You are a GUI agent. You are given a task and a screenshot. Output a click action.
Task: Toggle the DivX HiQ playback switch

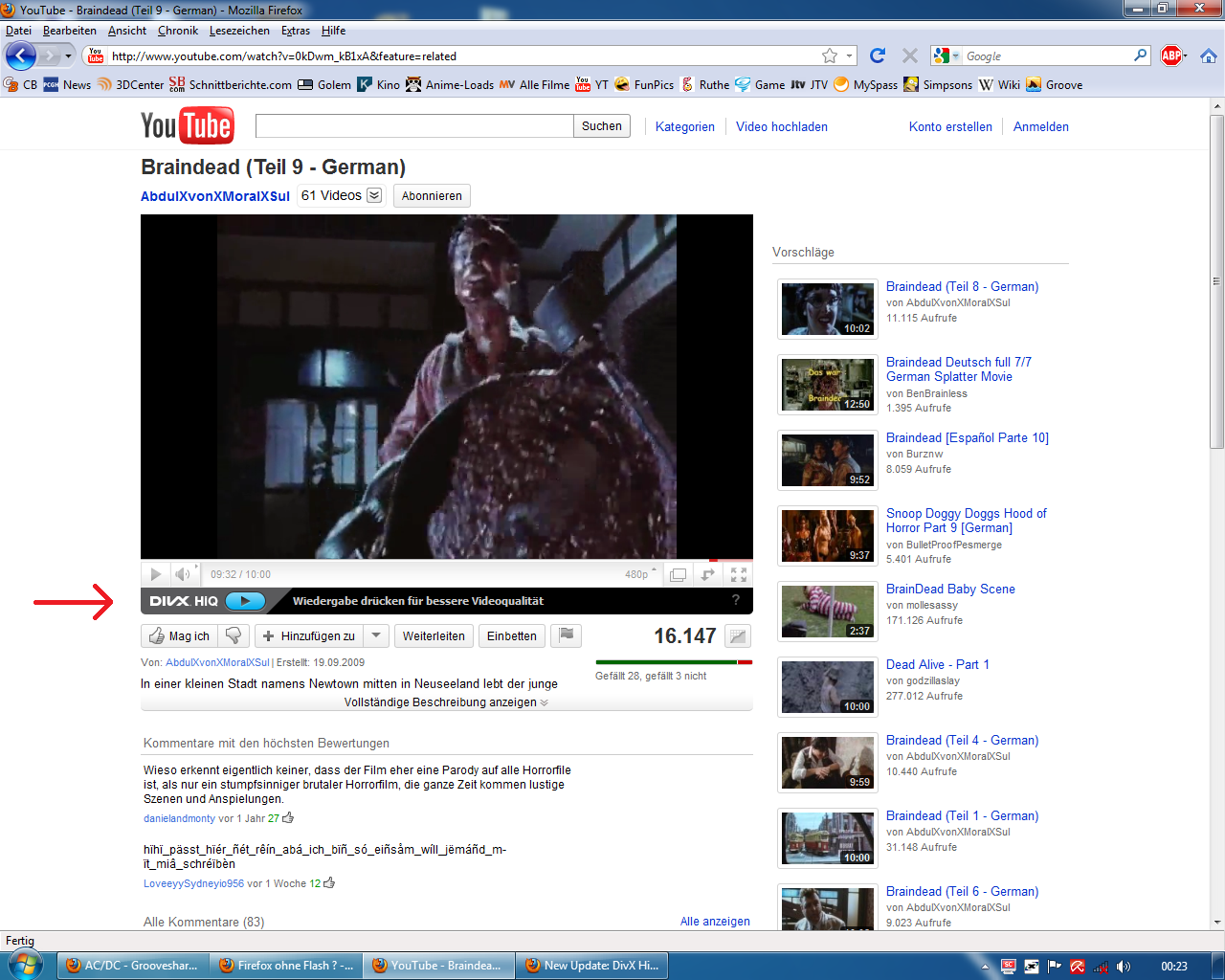[x=245, y=601]
